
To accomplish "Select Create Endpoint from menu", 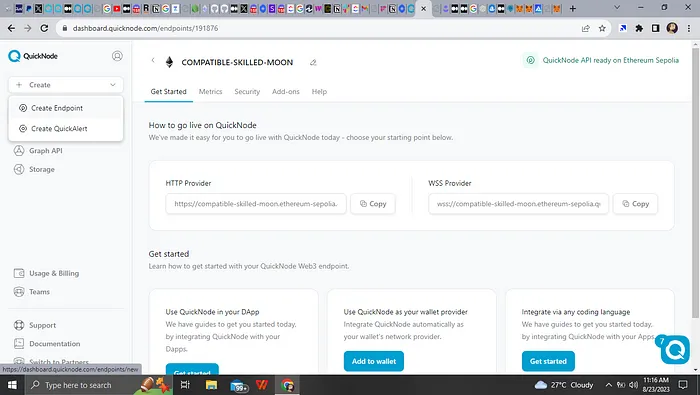I will click(x=66, y=108).
